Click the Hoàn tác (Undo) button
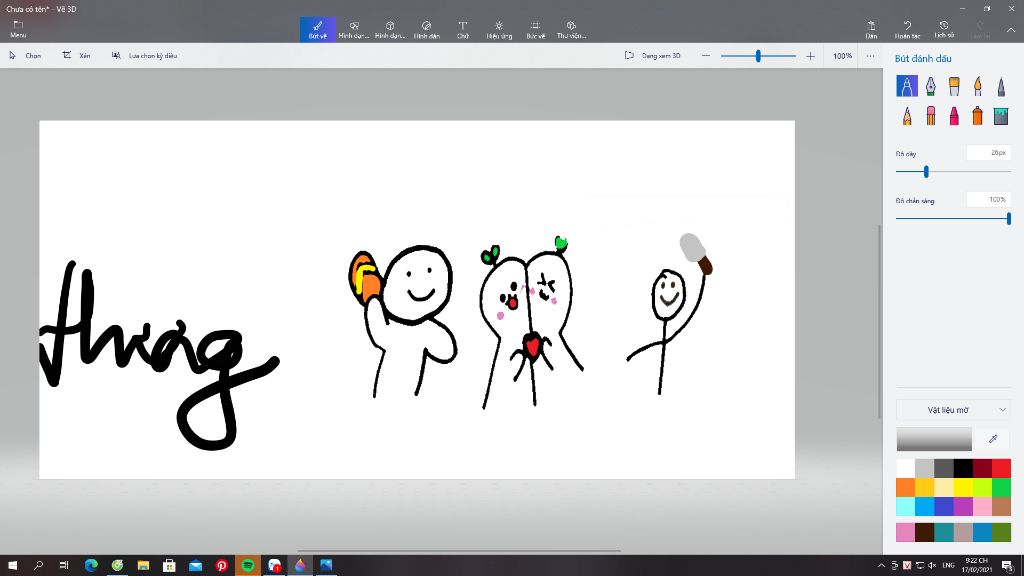This screenshot has width=1024, height=576. [907, 29]
